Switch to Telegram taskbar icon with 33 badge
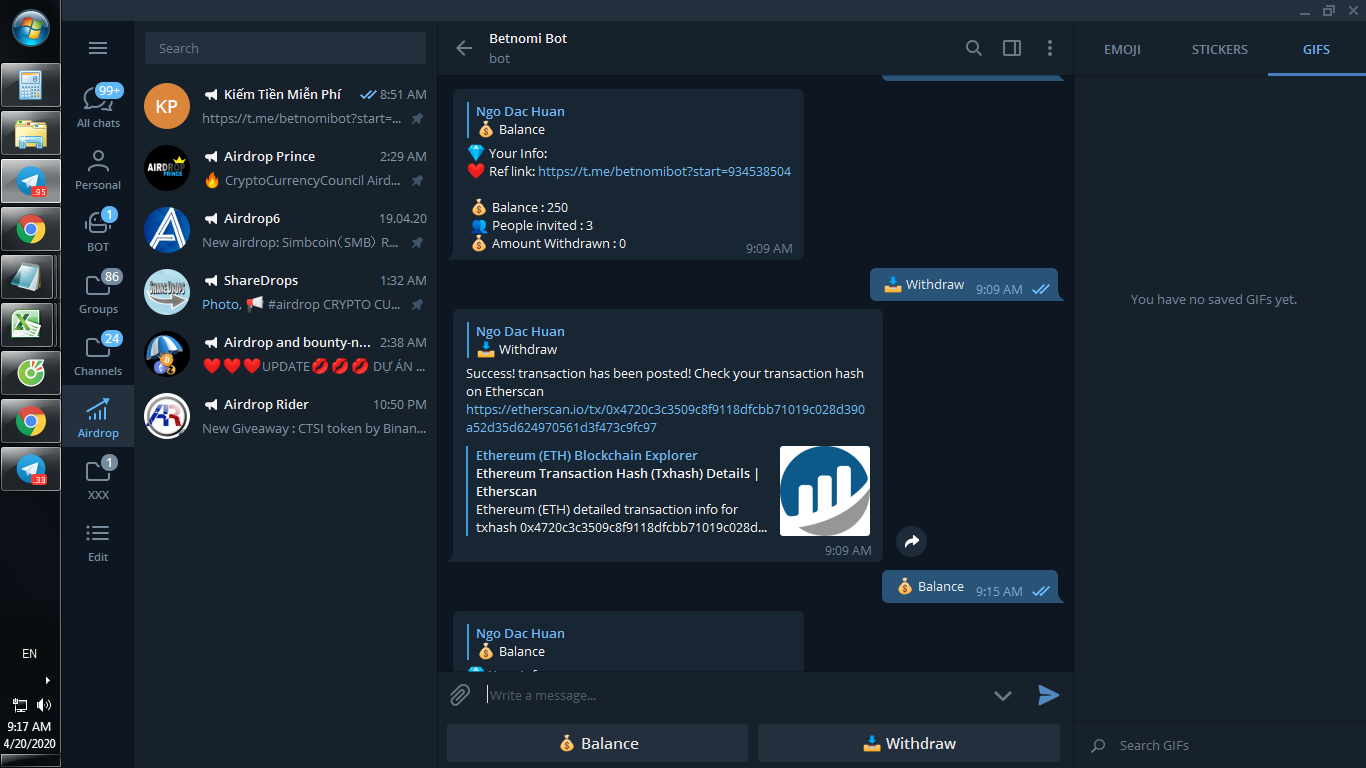Screen dimensions: 1366x768 point(30,469)
